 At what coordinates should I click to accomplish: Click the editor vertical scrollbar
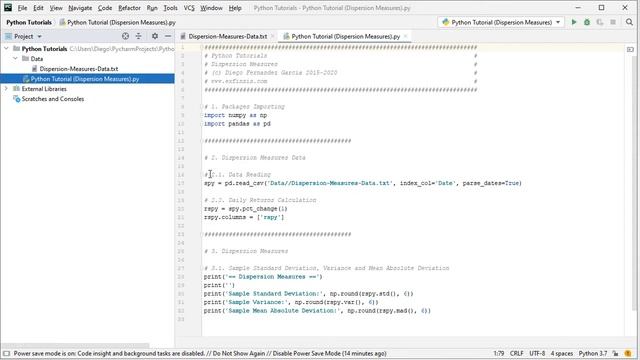[634, 183]
